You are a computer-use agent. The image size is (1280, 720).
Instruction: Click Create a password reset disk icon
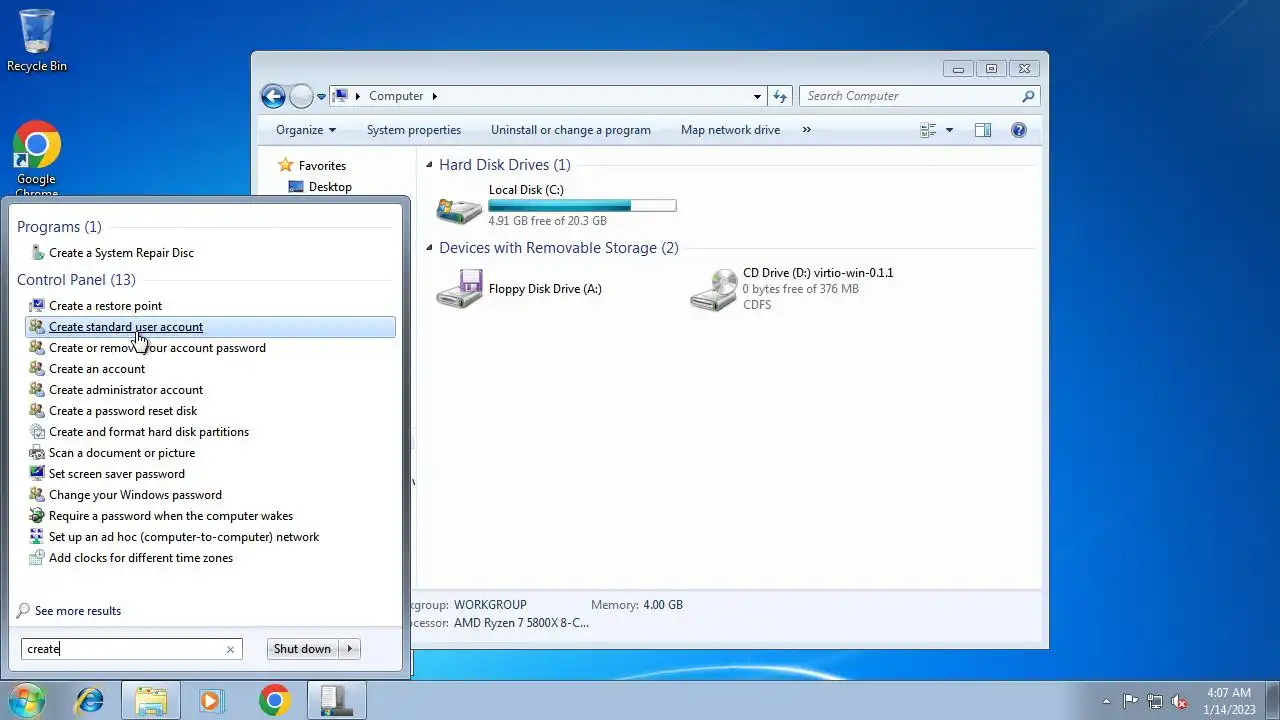(37, 411)
